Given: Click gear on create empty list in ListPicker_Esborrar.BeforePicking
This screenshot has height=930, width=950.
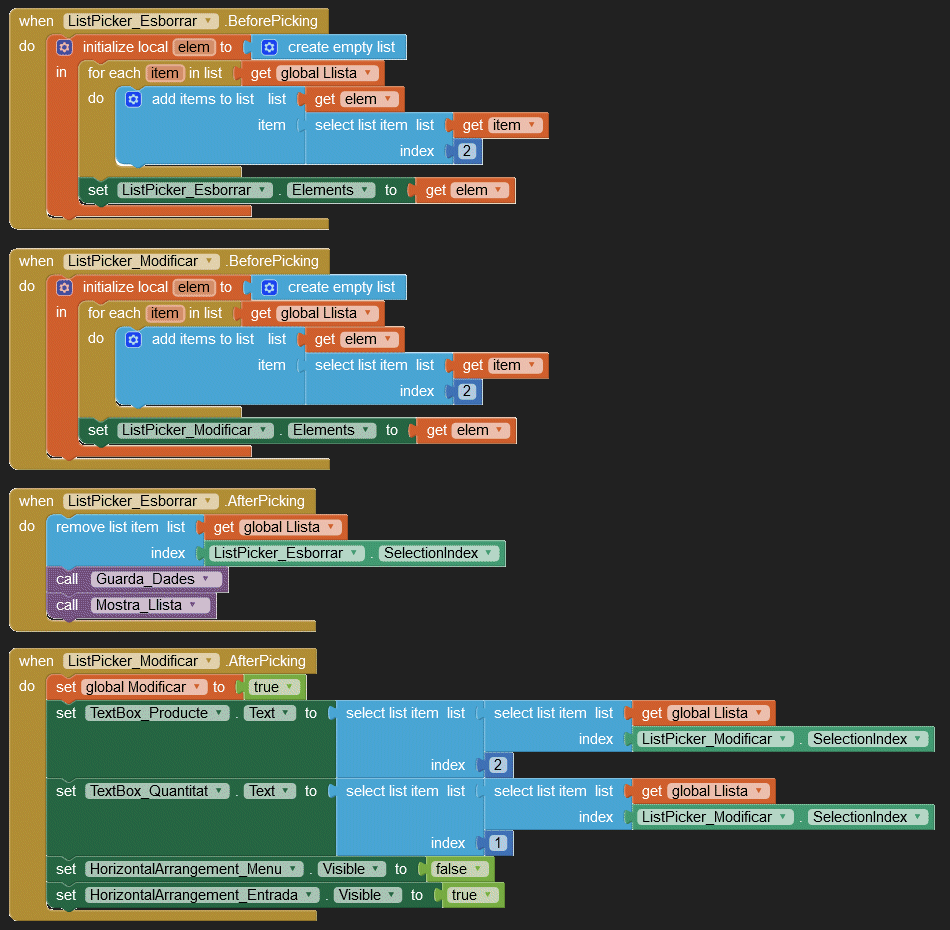Looking at the screenshot, I should [x=270, y=47].
